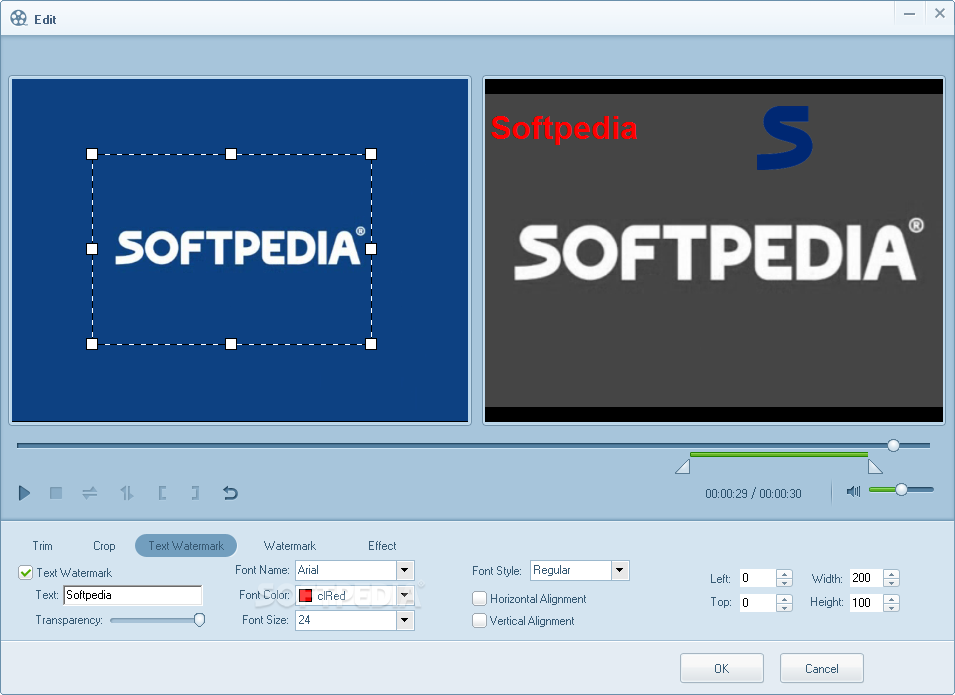Click the bottom-middle crop selection handle

(231, 344)
